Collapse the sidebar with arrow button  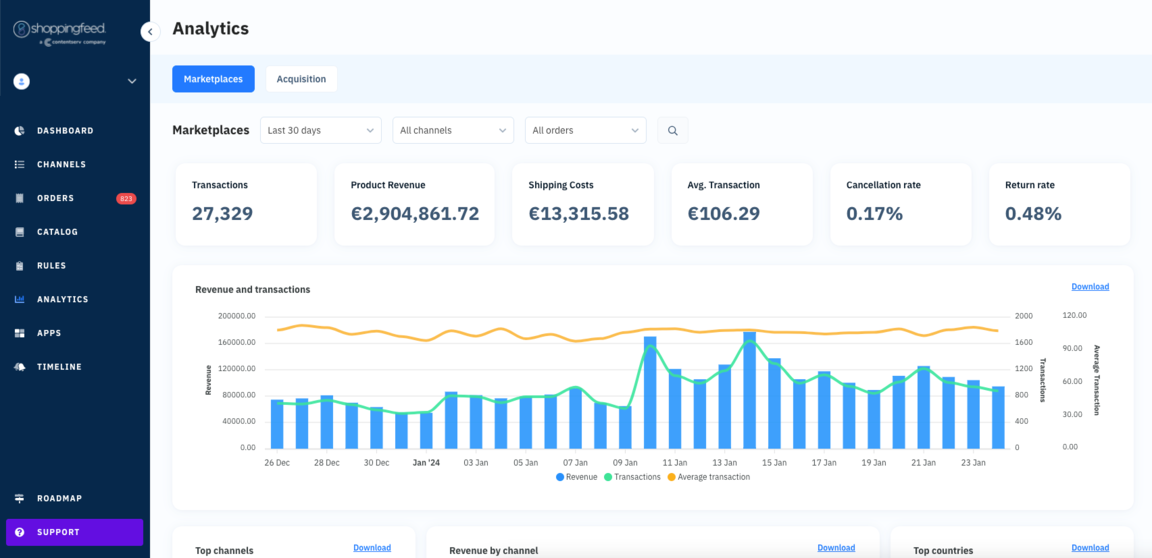coord(150,32)
